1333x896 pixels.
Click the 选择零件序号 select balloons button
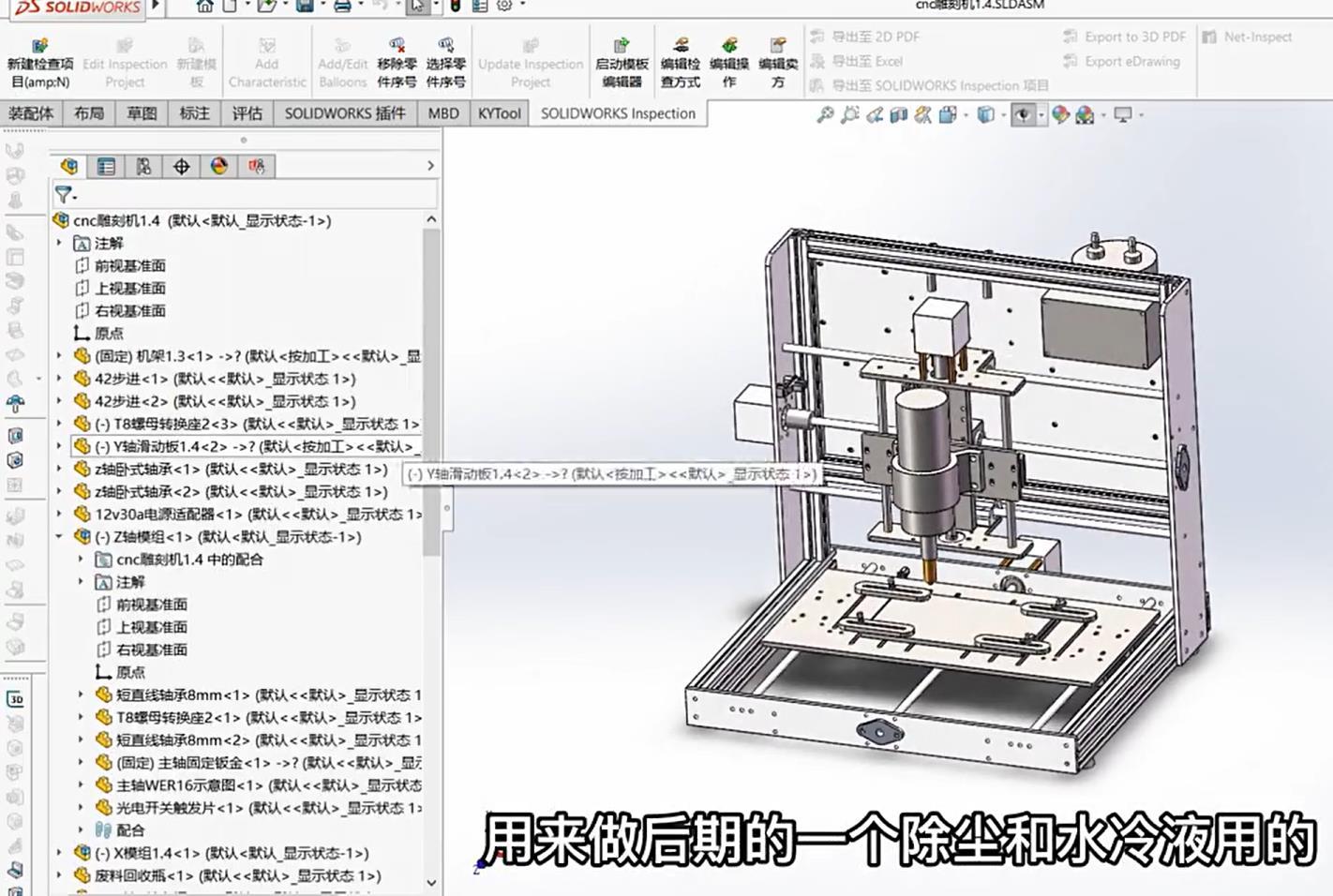[445, 64]
